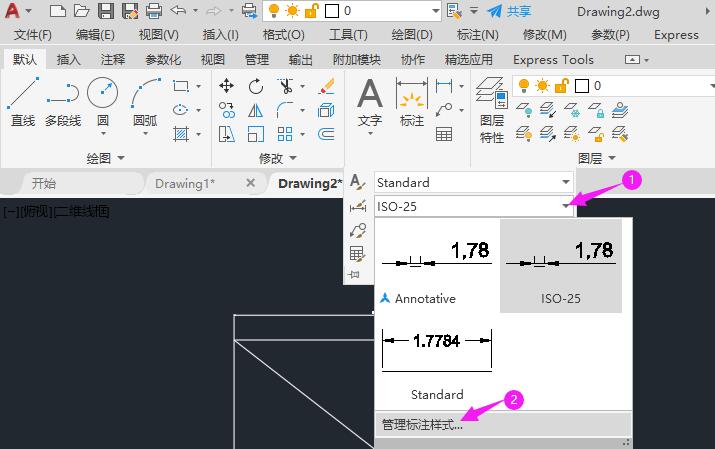This screenshot has width=715, height=449.
Task: Switch to Drawing1* document tab
Action: (x=185, y=184)
